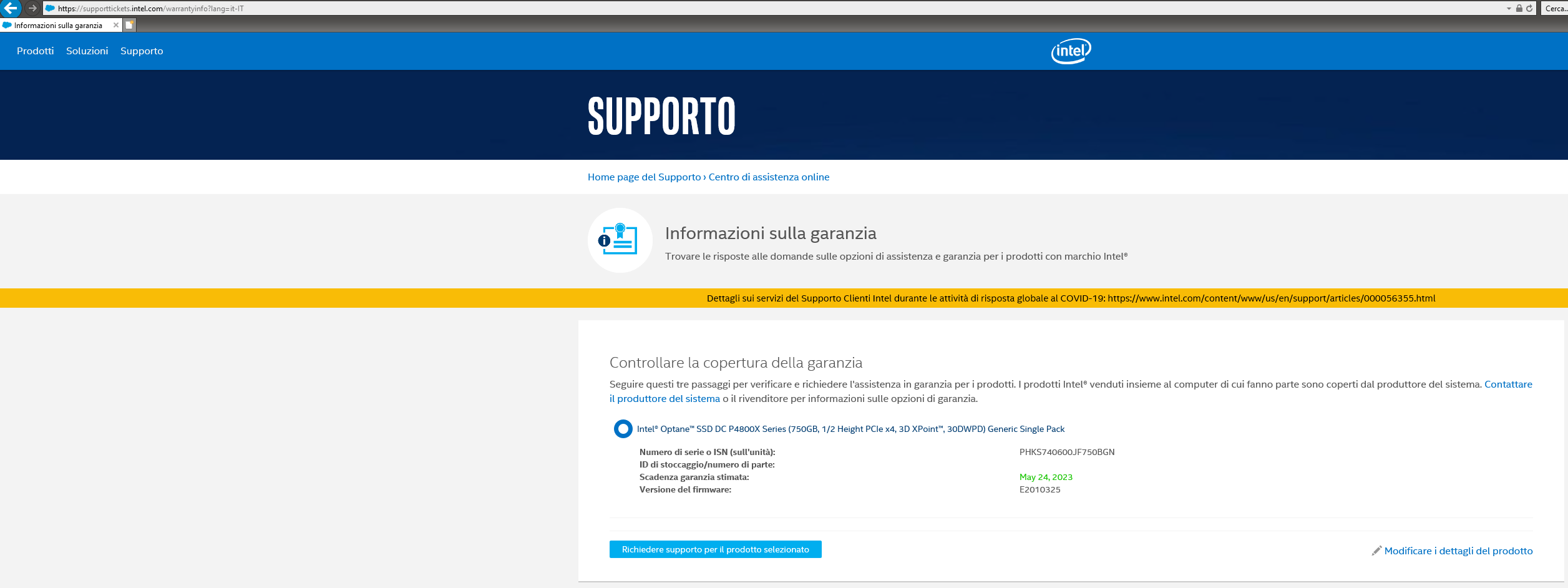Viewport: 1568px width, 588px height.
Task: Click the Cerca search box
Action: (1554, 9)
